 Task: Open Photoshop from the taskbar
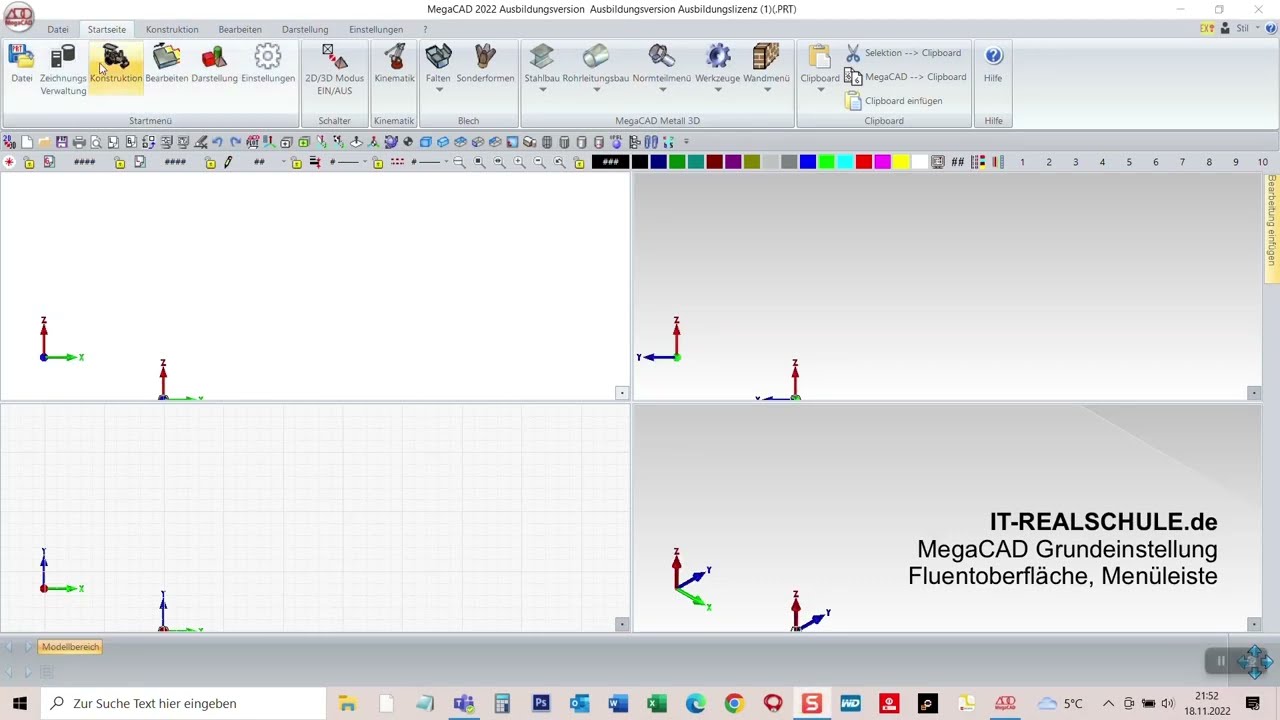coord(541,703)
